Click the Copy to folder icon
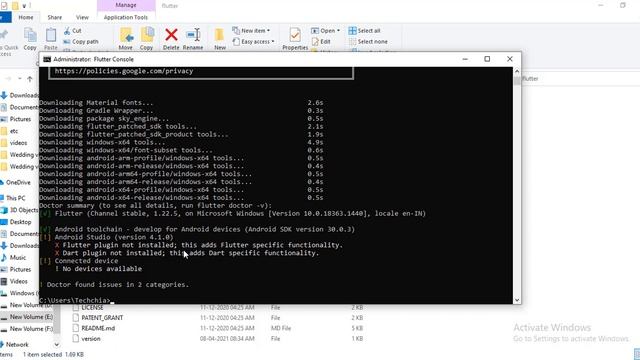The height and width of the screenshot is (360, 640). point(147,35)
